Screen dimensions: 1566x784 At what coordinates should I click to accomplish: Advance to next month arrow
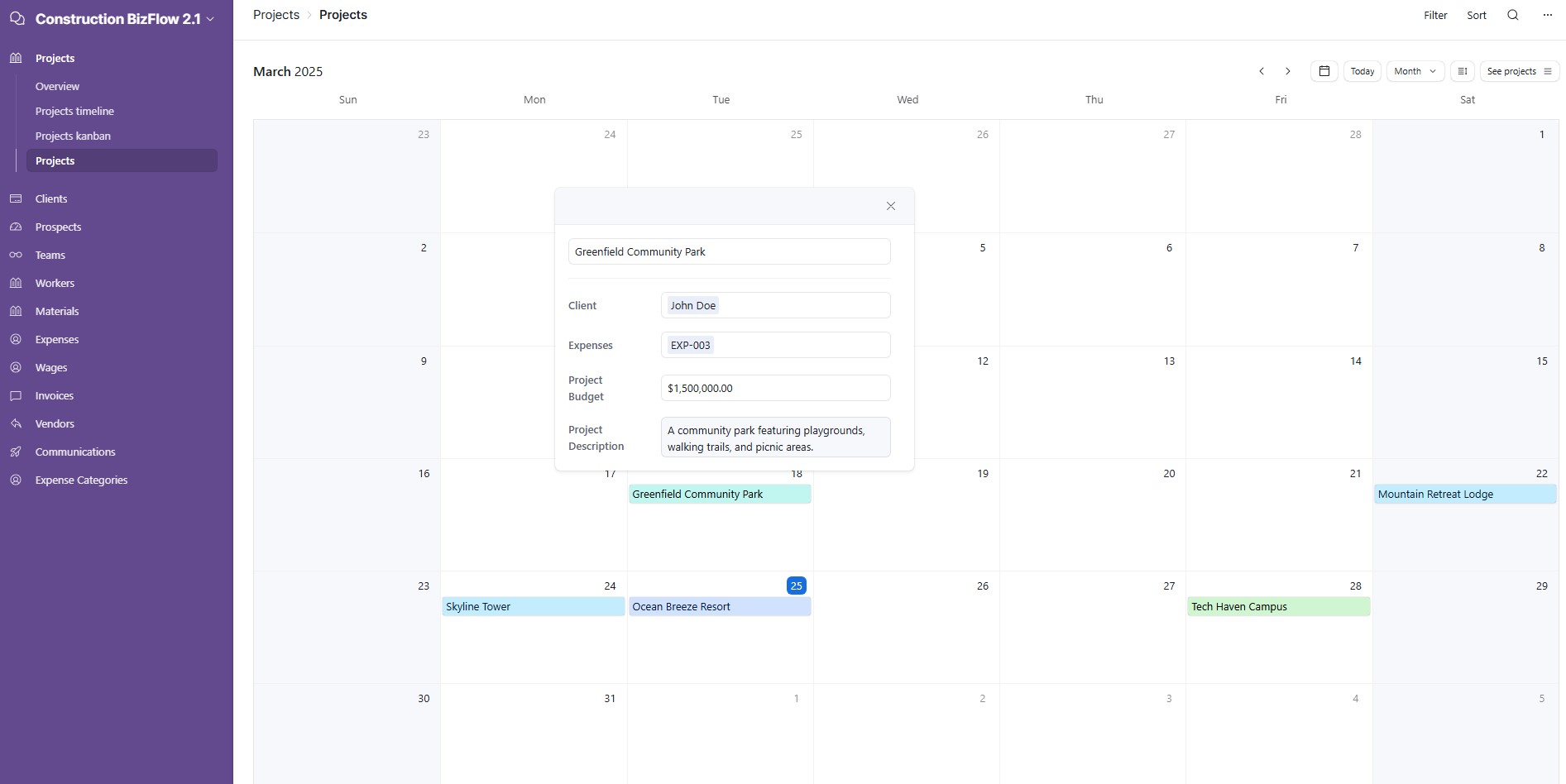(x=1287, y=71)
